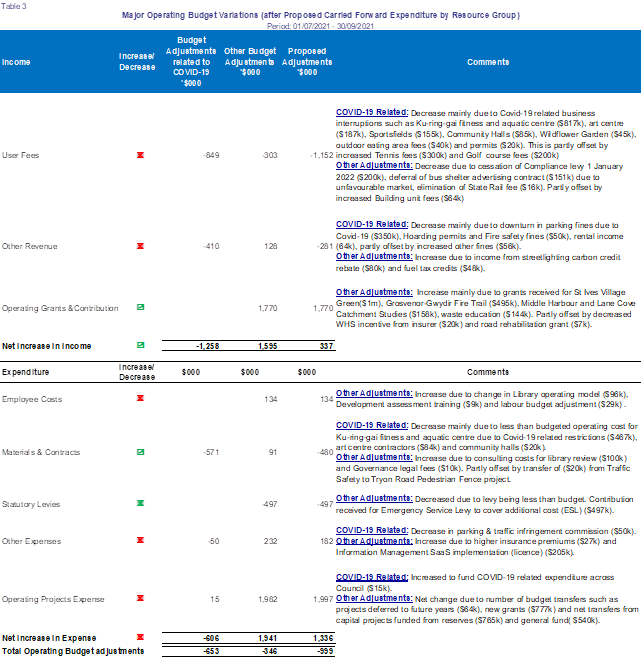642x658 pixels.
Task: Open COVID-19 Related link in Operating Projects comments
Action: tap(372, 577)
